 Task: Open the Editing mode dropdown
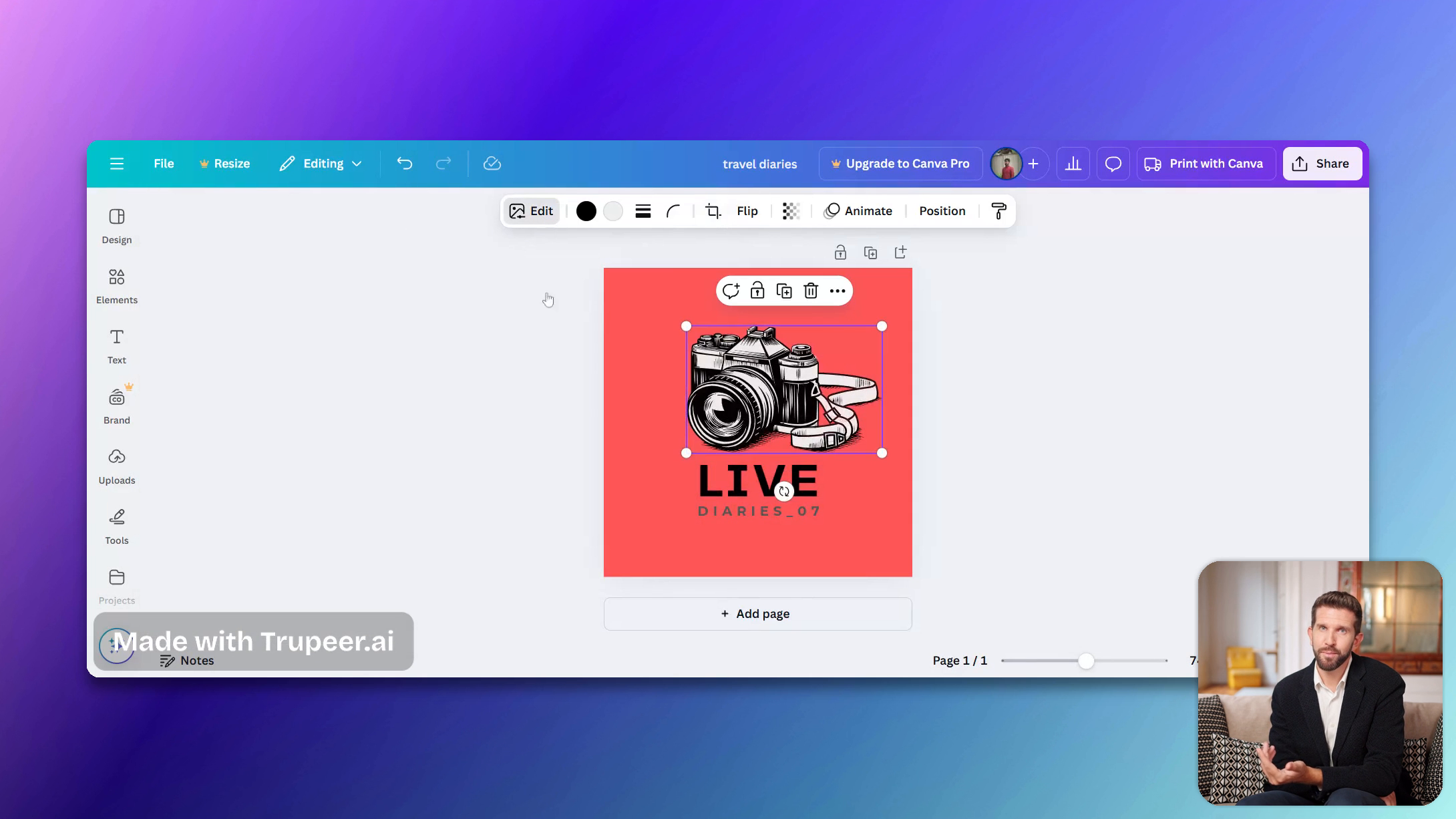(x=321, y=163)
